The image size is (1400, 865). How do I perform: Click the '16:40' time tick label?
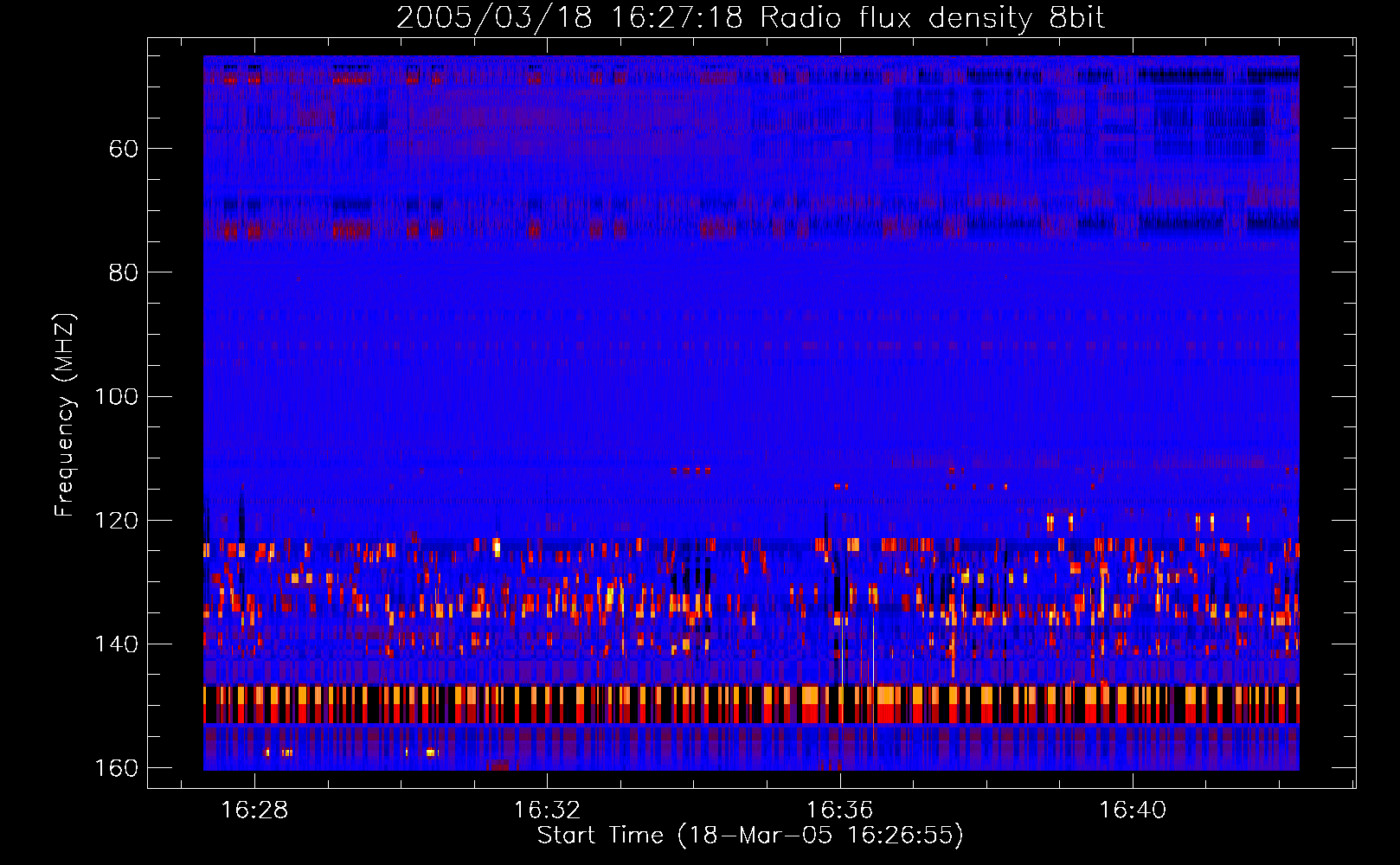point(1133,810)
